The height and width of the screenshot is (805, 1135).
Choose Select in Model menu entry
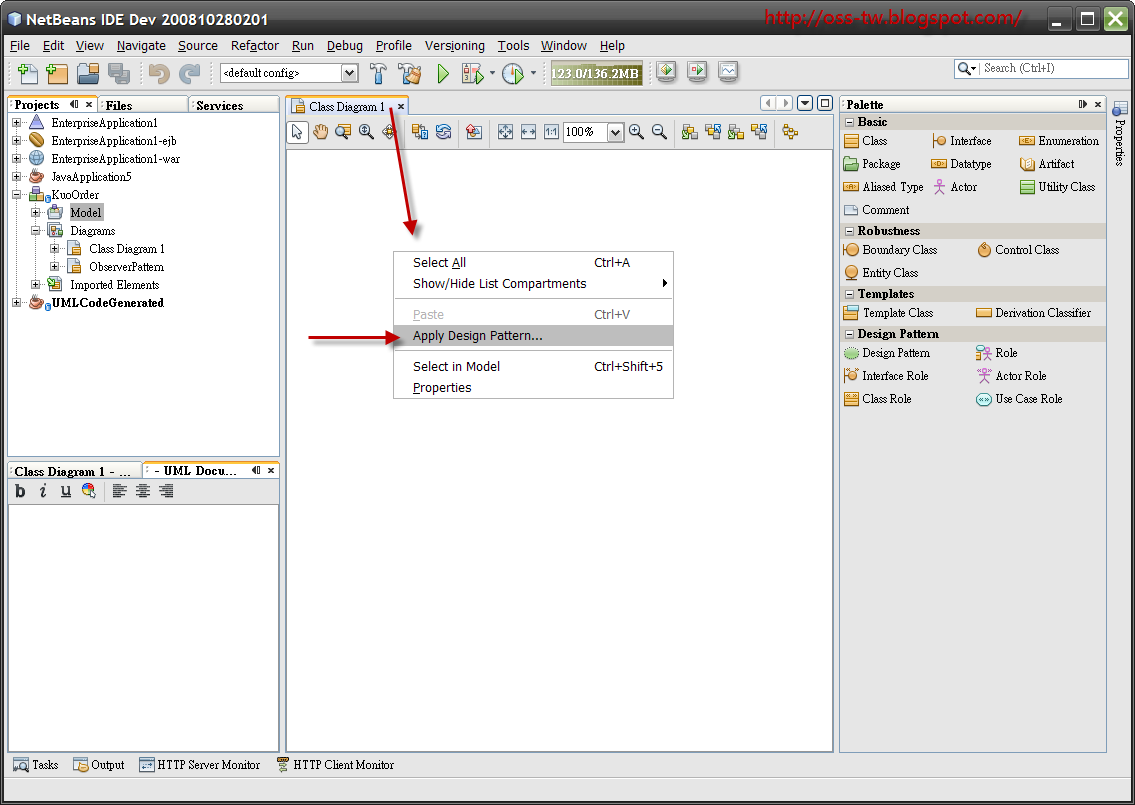tap(533, 367)
